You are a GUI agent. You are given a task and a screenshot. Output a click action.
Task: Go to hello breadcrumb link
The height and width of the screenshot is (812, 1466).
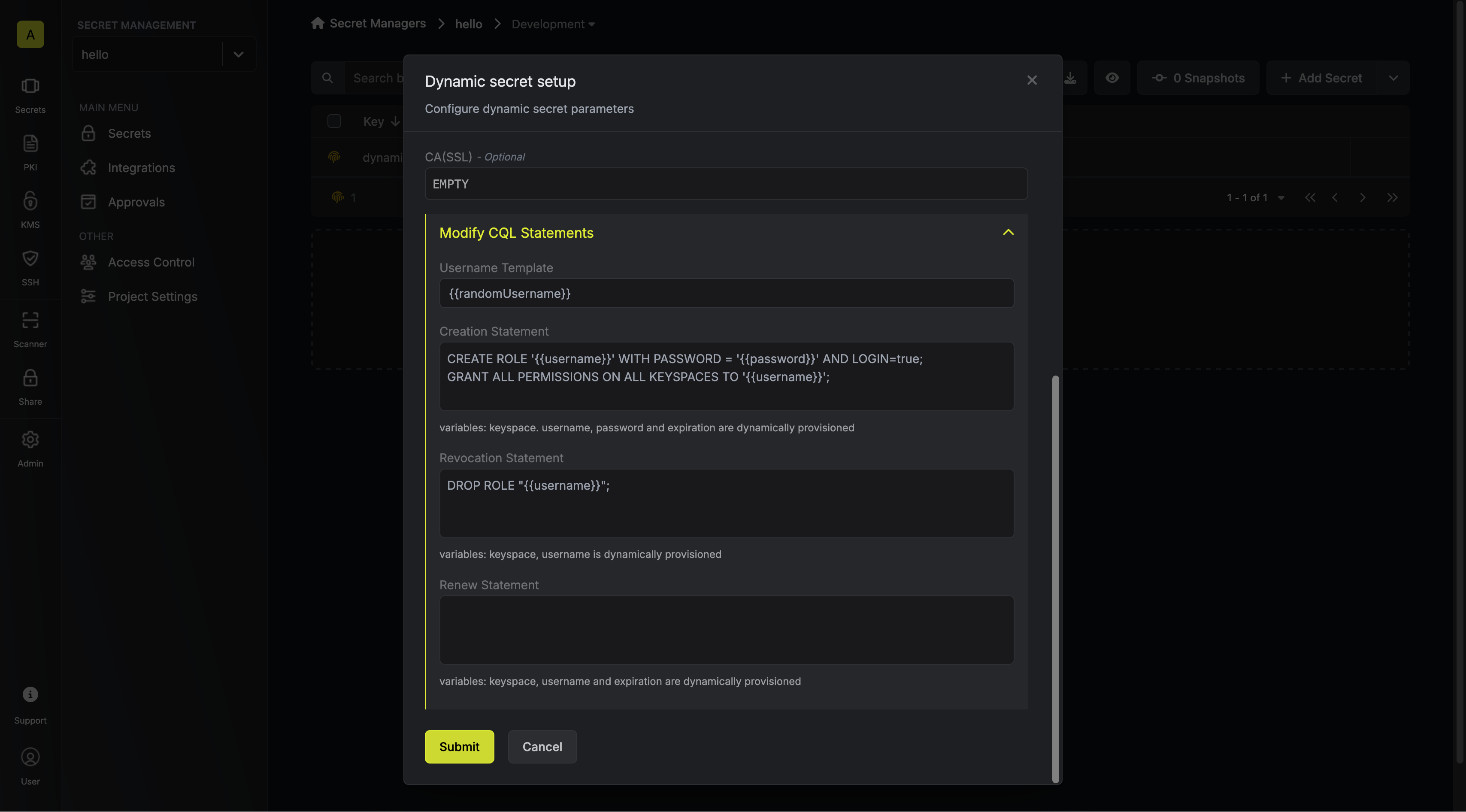pos(468,24)
